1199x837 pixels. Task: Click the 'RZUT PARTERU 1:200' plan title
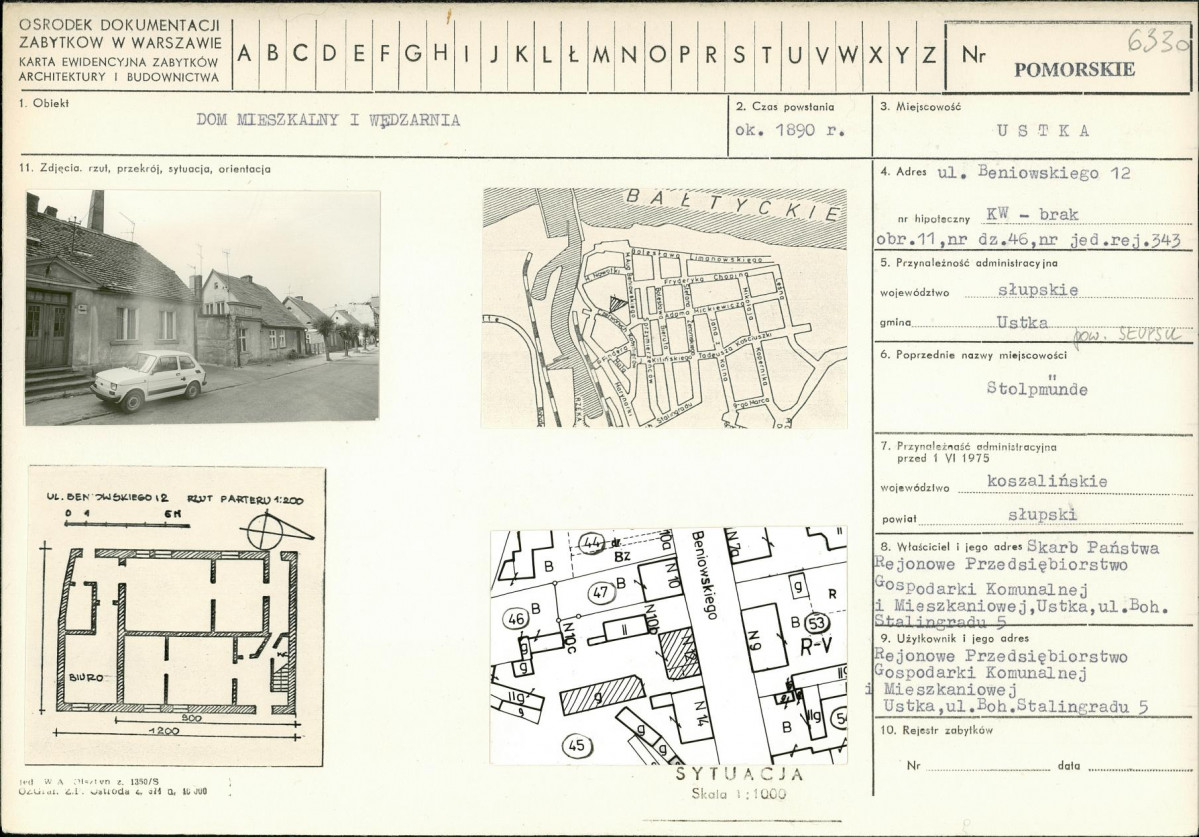[245, 500]
